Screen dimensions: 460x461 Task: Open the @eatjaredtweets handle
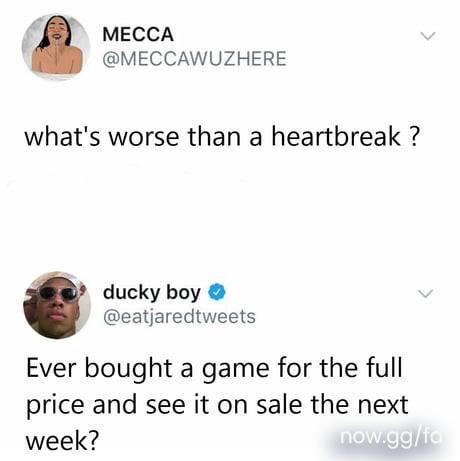point(179,317)
